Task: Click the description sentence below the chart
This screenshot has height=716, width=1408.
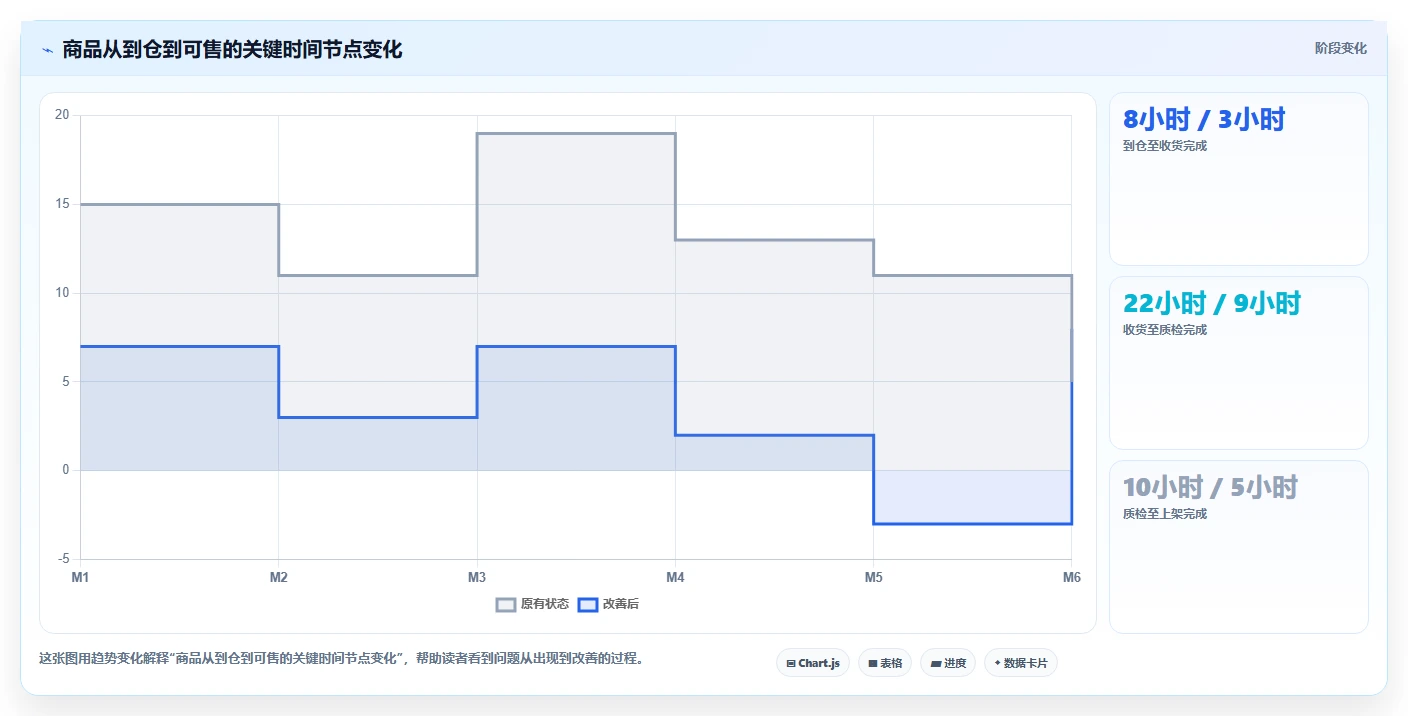Action: (x=343, y=659)
